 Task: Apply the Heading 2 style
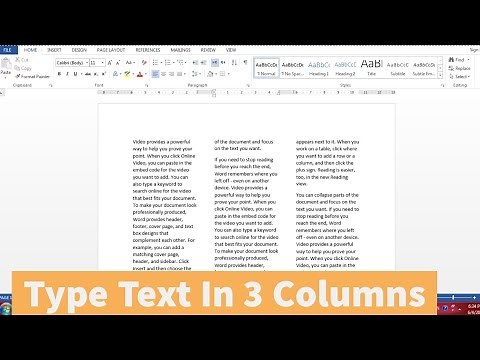(345, 68)
